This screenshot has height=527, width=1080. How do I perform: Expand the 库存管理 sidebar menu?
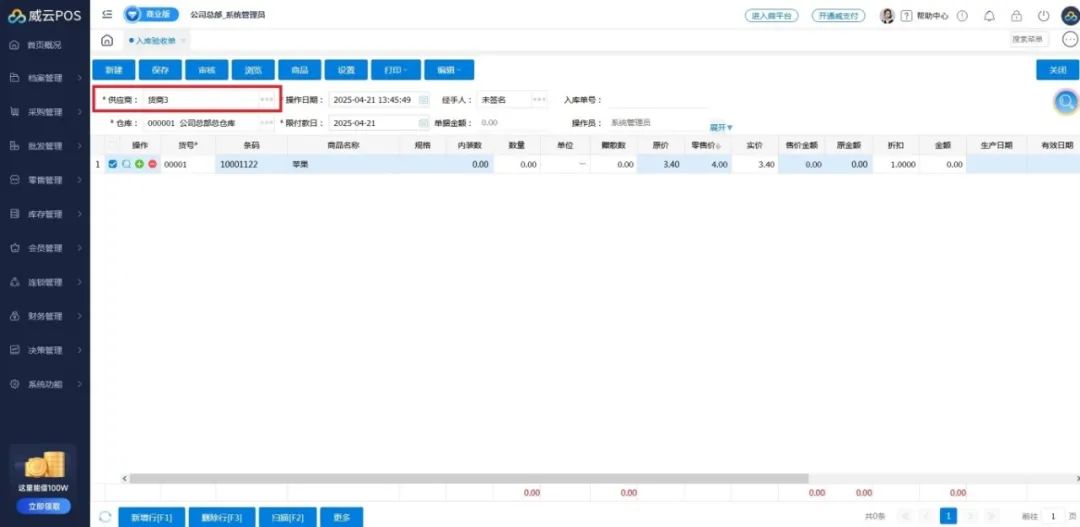[45, 214]
